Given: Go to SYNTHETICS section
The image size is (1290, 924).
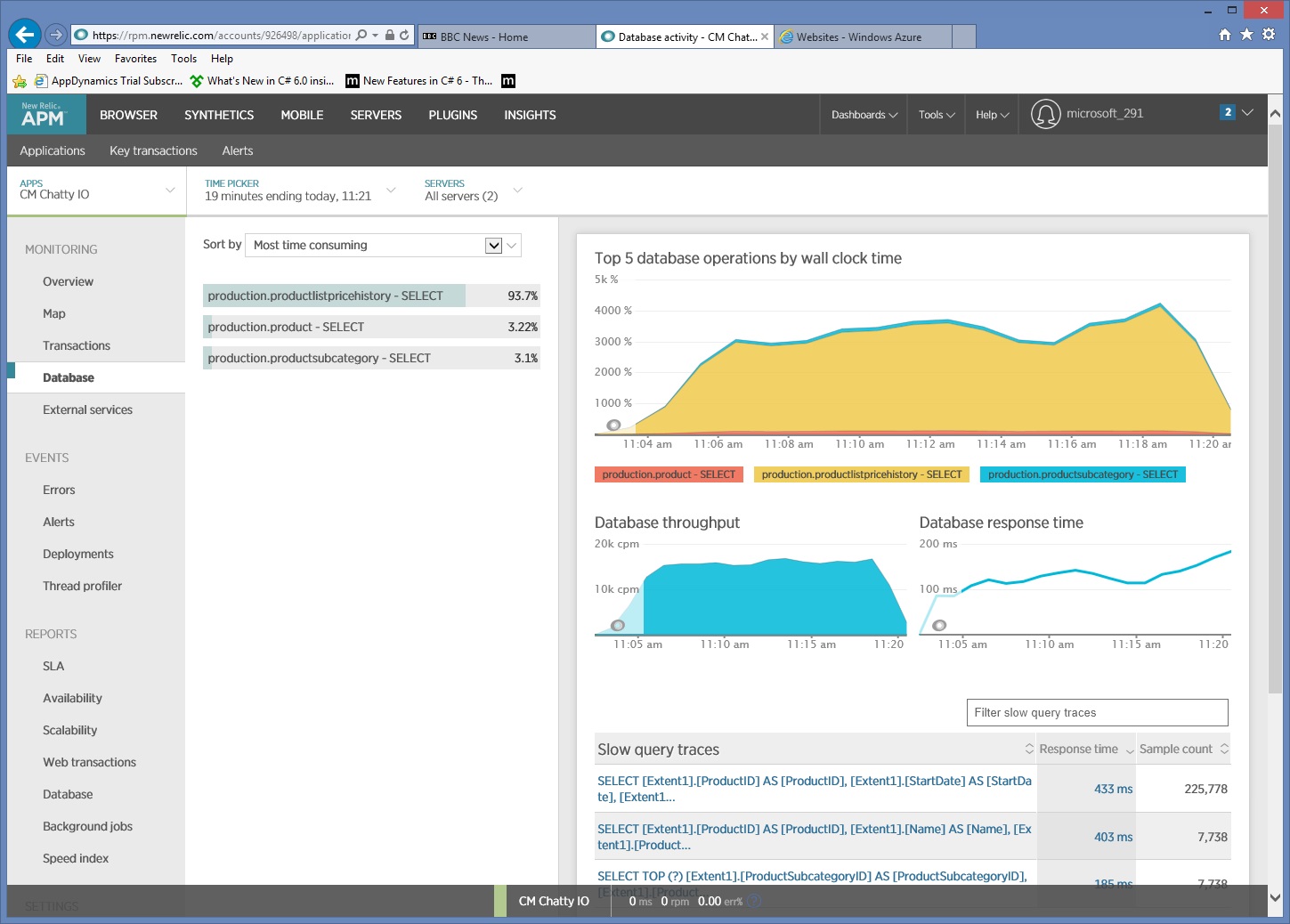Looking at the screenshot, I should click(x=219, y=115).
